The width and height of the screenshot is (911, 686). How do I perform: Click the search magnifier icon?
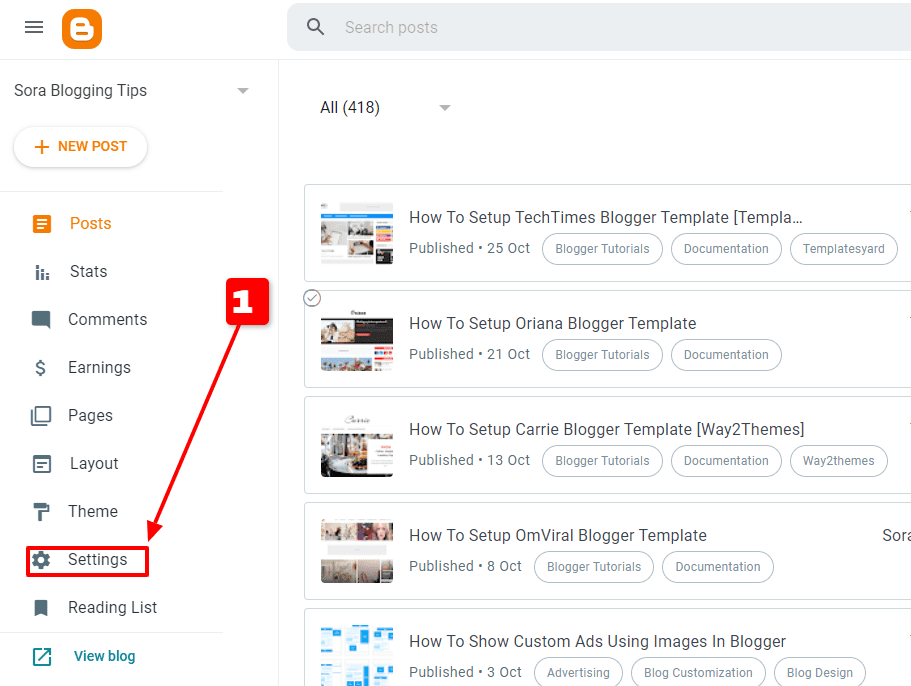[315, 26]
